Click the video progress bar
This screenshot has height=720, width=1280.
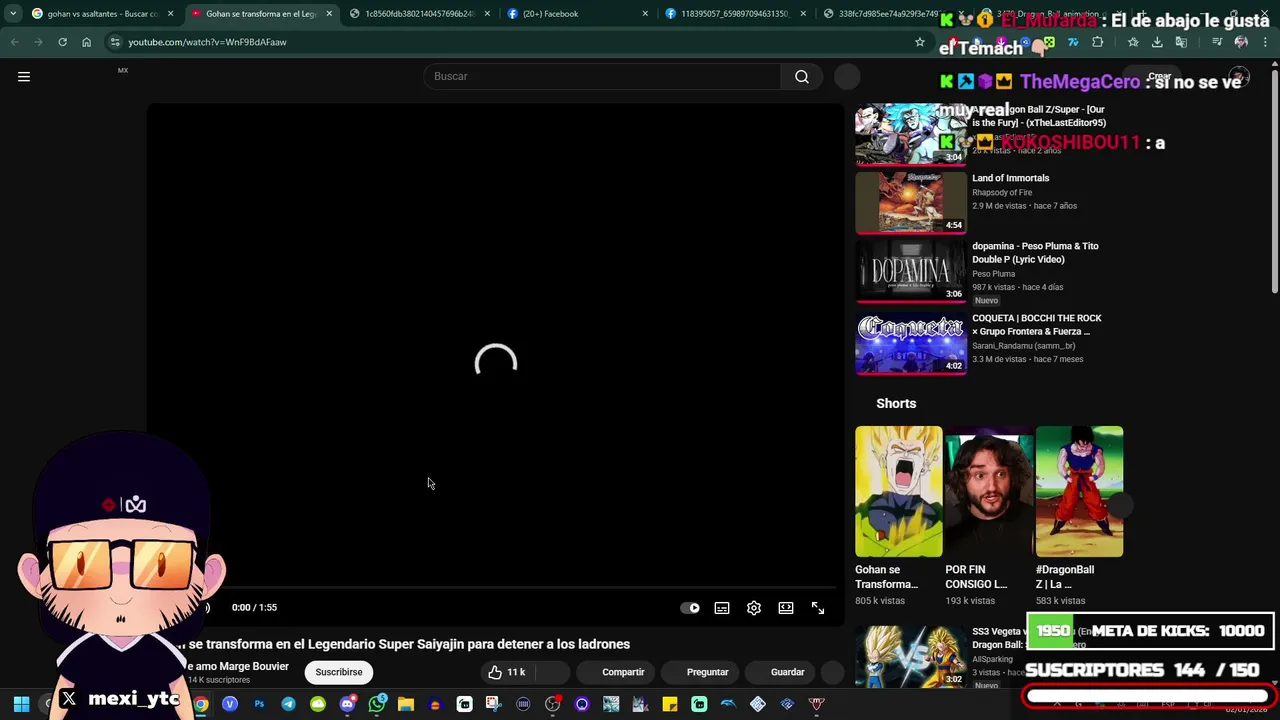pos(495,588)
